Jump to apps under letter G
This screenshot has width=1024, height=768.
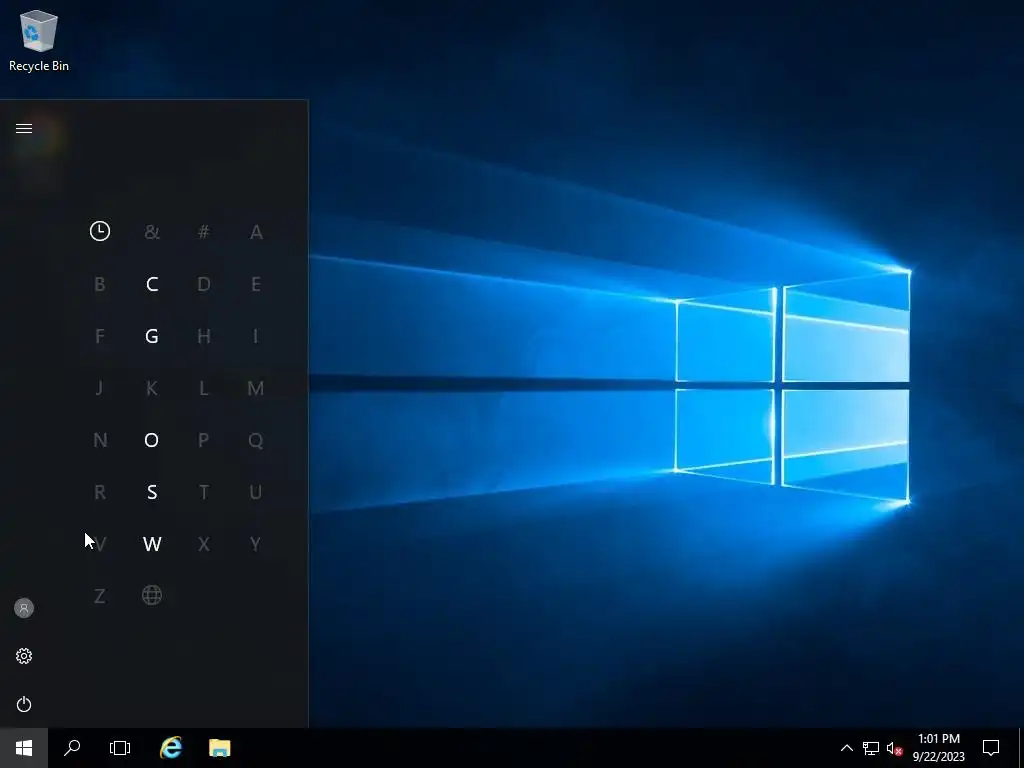152,336
